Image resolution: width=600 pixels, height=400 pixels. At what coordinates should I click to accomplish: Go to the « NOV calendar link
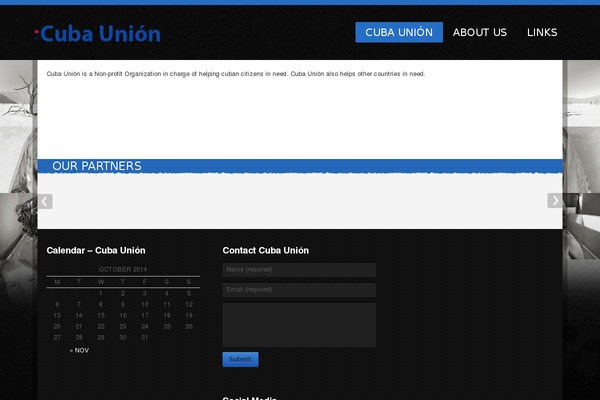[79, 350]
